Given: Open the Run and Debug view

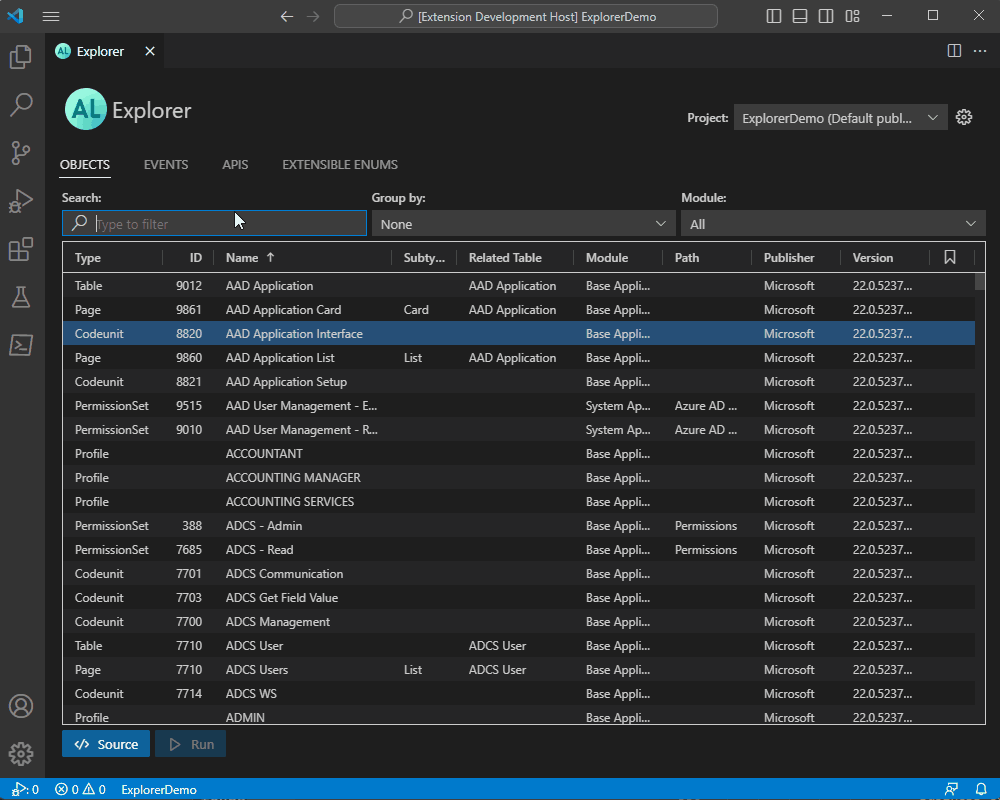Looking at the screenshot, I should pyautogui.click(x=21, y=201).
